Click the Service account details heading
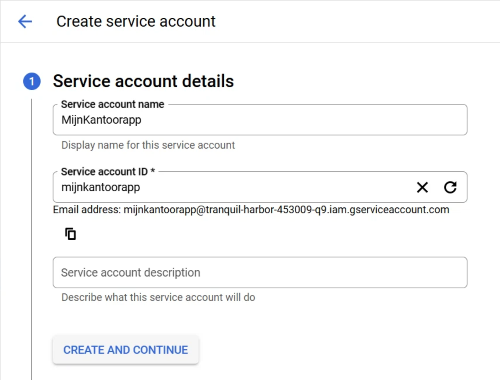500x380 pixels. point(143,81)
